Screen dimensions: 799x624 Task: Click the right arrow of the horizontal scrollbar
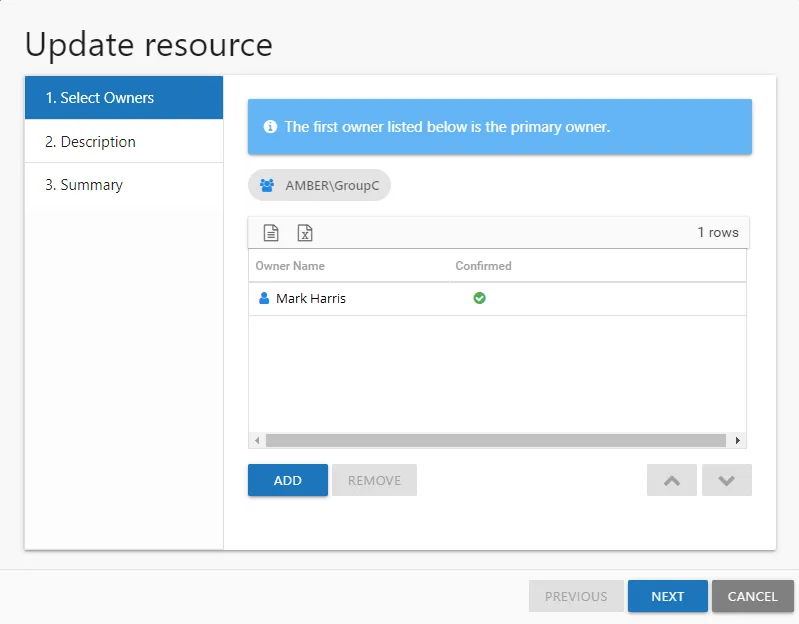[x=737, y=440]
